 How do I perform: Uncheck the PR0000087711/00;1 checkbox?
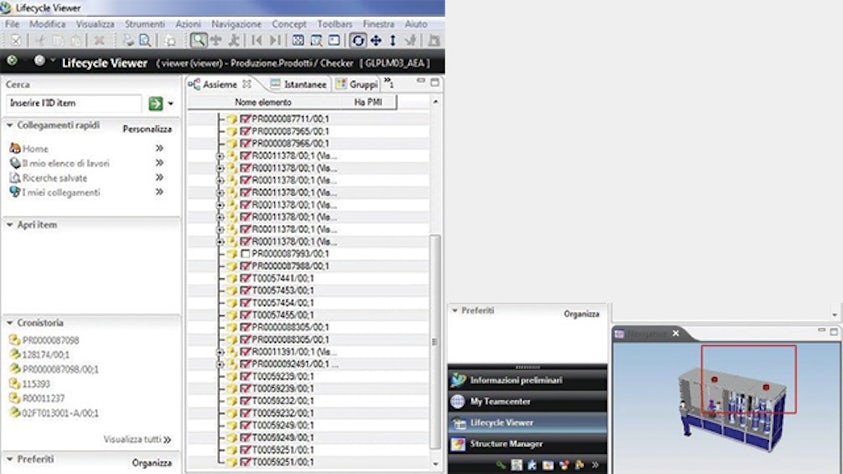pyautogui.click(x=246, y=119)
